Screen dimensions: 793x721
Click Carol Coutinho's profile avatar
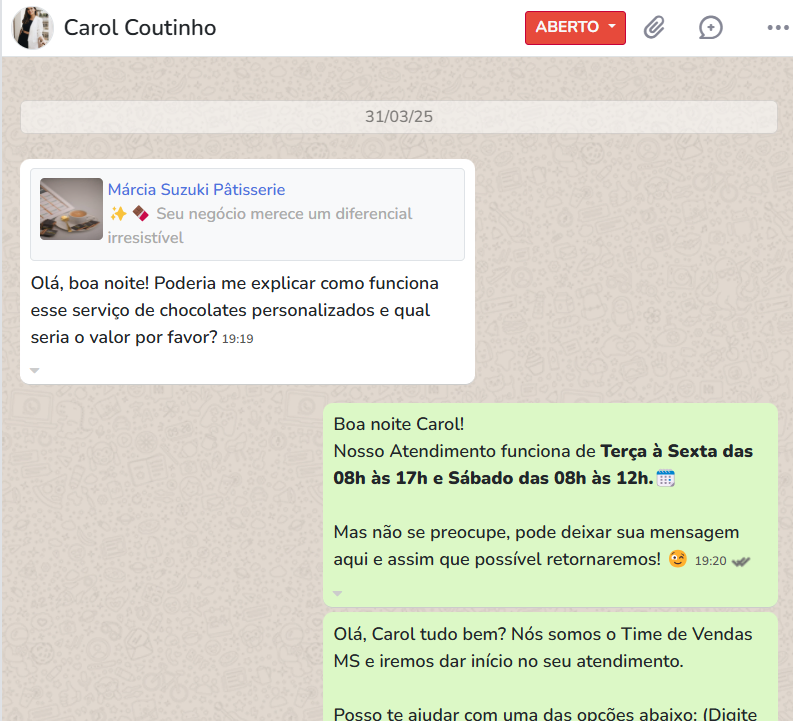[x=33, y=28]
